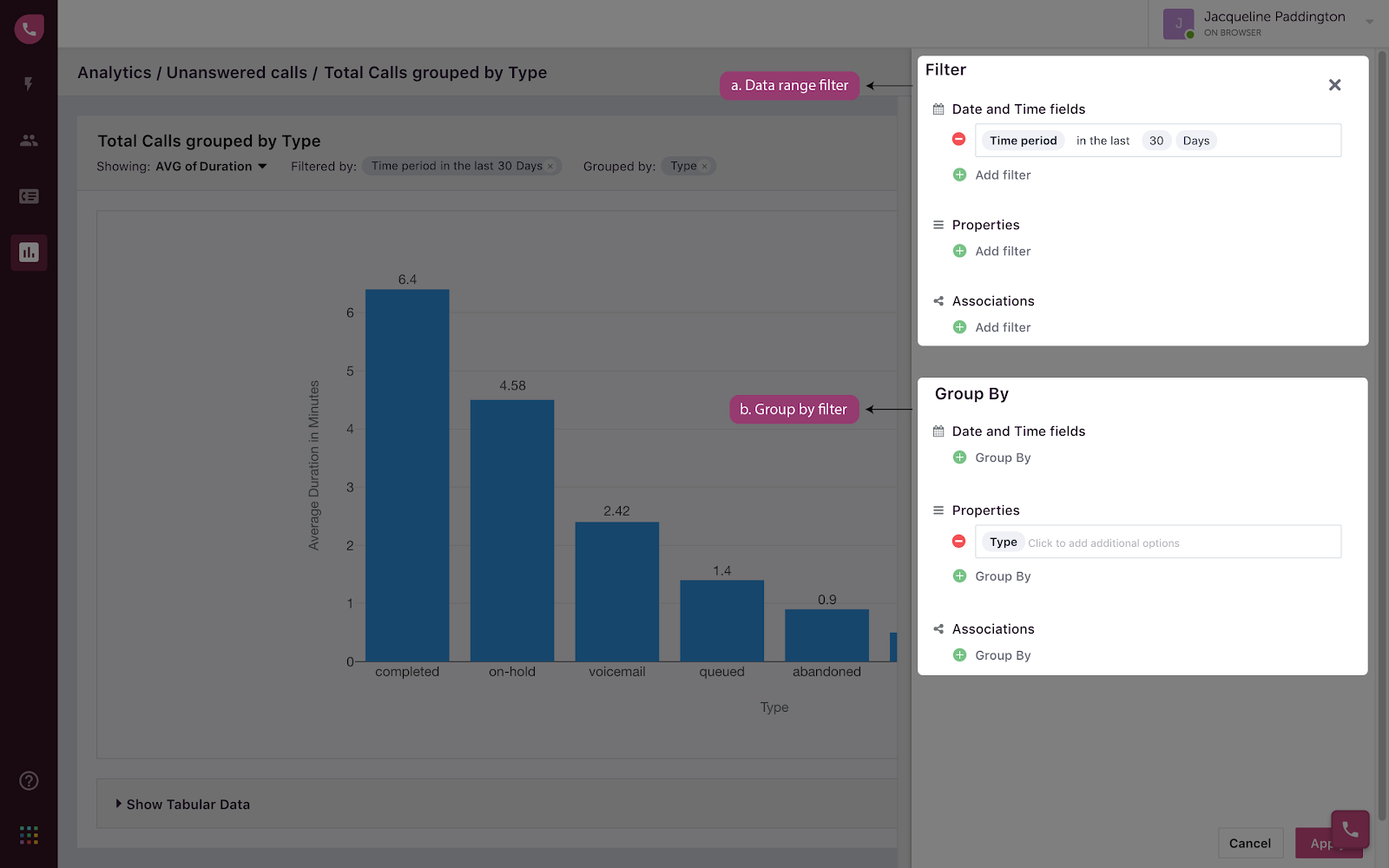
Task: Add Group By under Date and Time fields
Action: [x=1003, y=457]
